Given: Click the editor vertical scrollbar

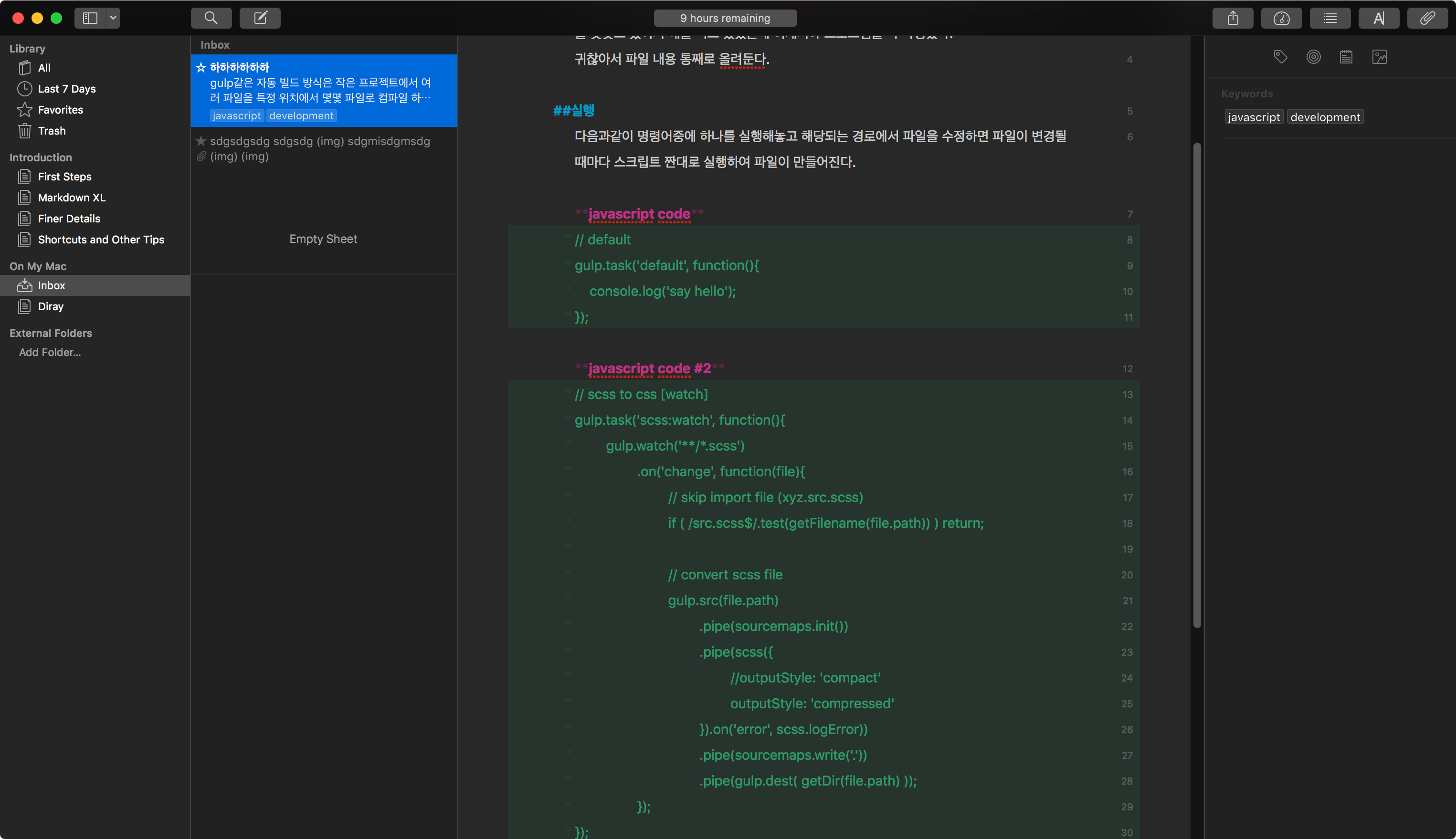Looking at the screenshot, I should (x=1197, y=385).
